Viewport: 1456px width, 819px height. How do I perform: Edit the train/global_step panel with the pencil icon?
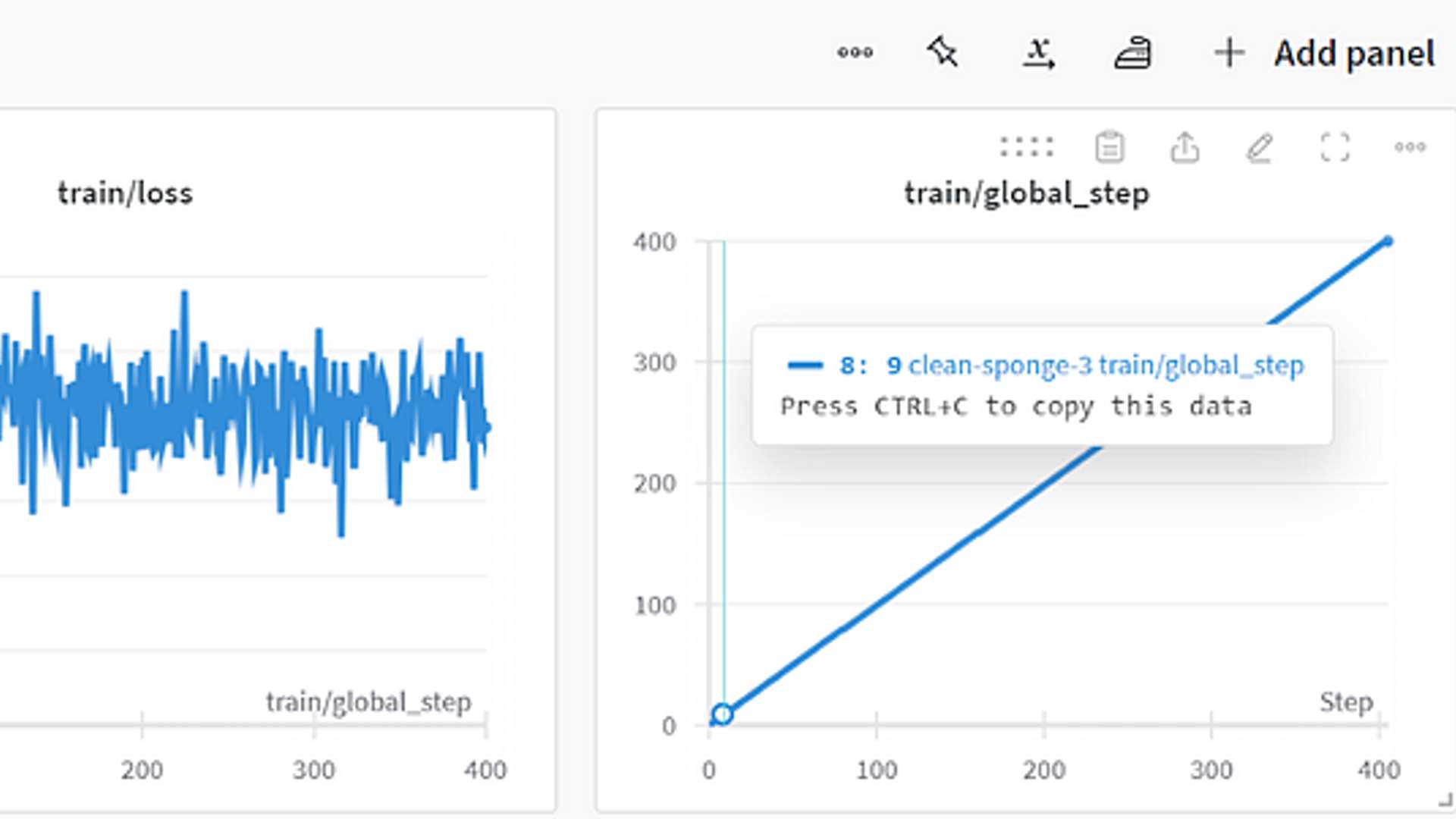[1260, 147]
